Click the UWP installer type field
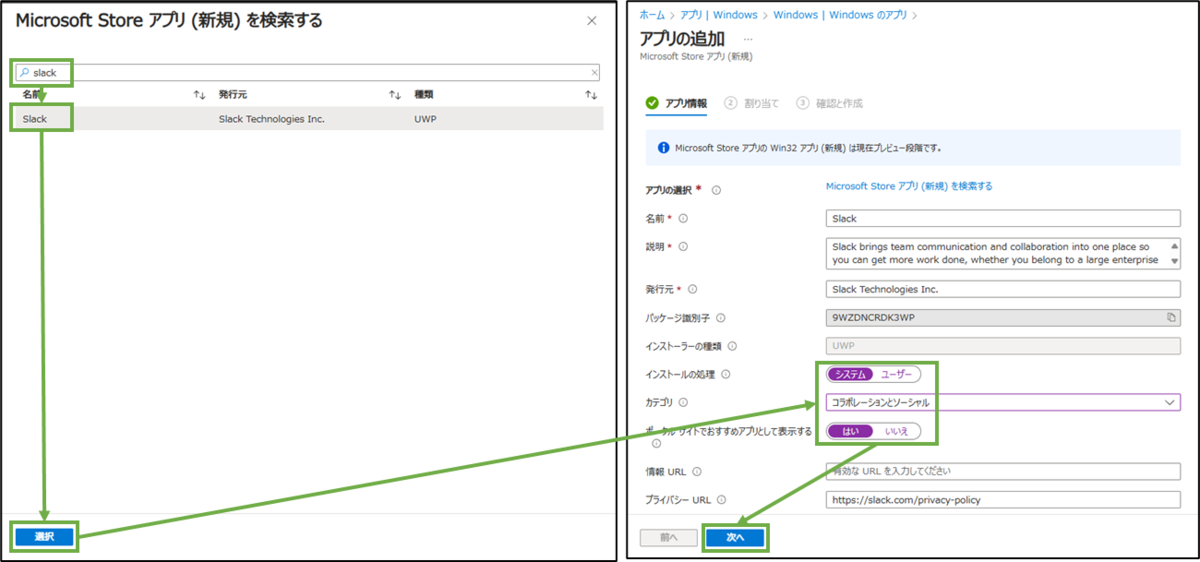 (1003, 346)
